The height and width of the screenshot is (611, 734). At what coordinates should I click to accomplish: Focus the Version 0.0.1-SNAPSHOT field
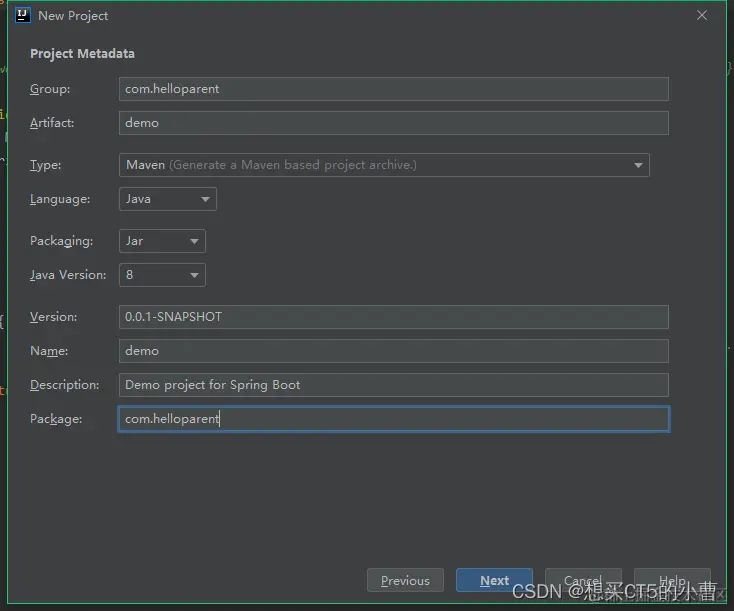394,317
